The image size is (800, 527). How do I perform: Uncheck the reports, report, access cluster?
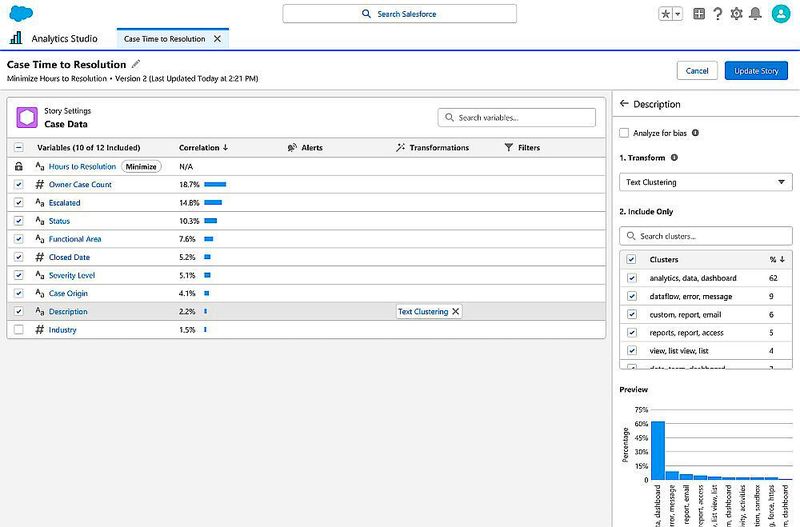(632, 333)
